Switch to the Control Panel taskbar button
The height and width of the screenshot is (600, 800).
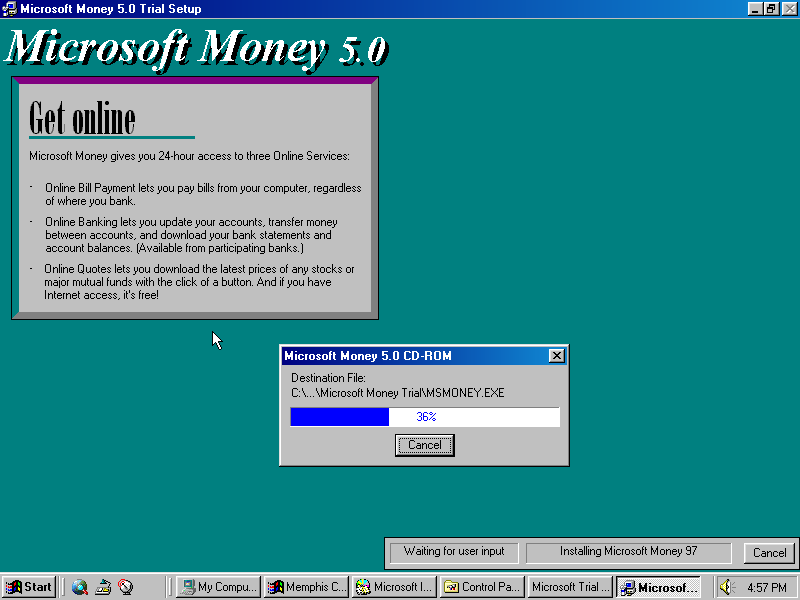tap(482, 587)
